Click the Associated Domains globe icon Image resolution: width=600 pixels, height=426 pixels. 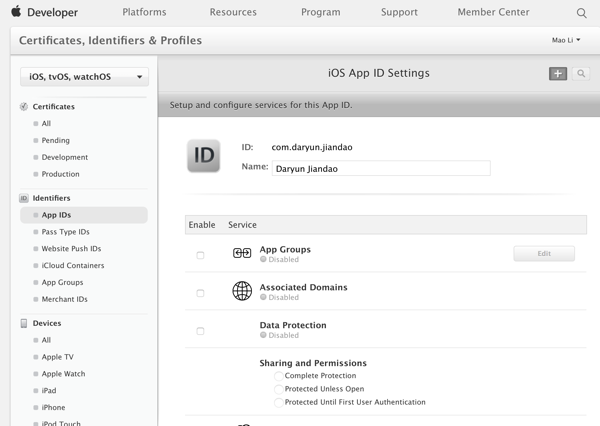(242, 291)
